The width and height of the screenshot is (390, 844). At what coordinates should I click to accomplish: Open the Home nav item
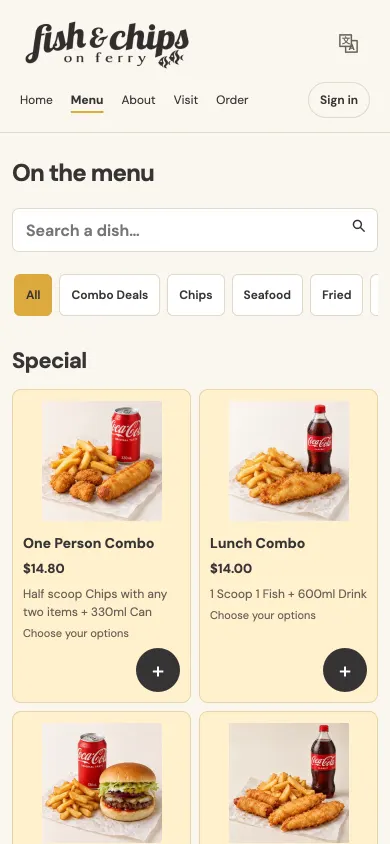pyautogui.click(x=36, y=100)
